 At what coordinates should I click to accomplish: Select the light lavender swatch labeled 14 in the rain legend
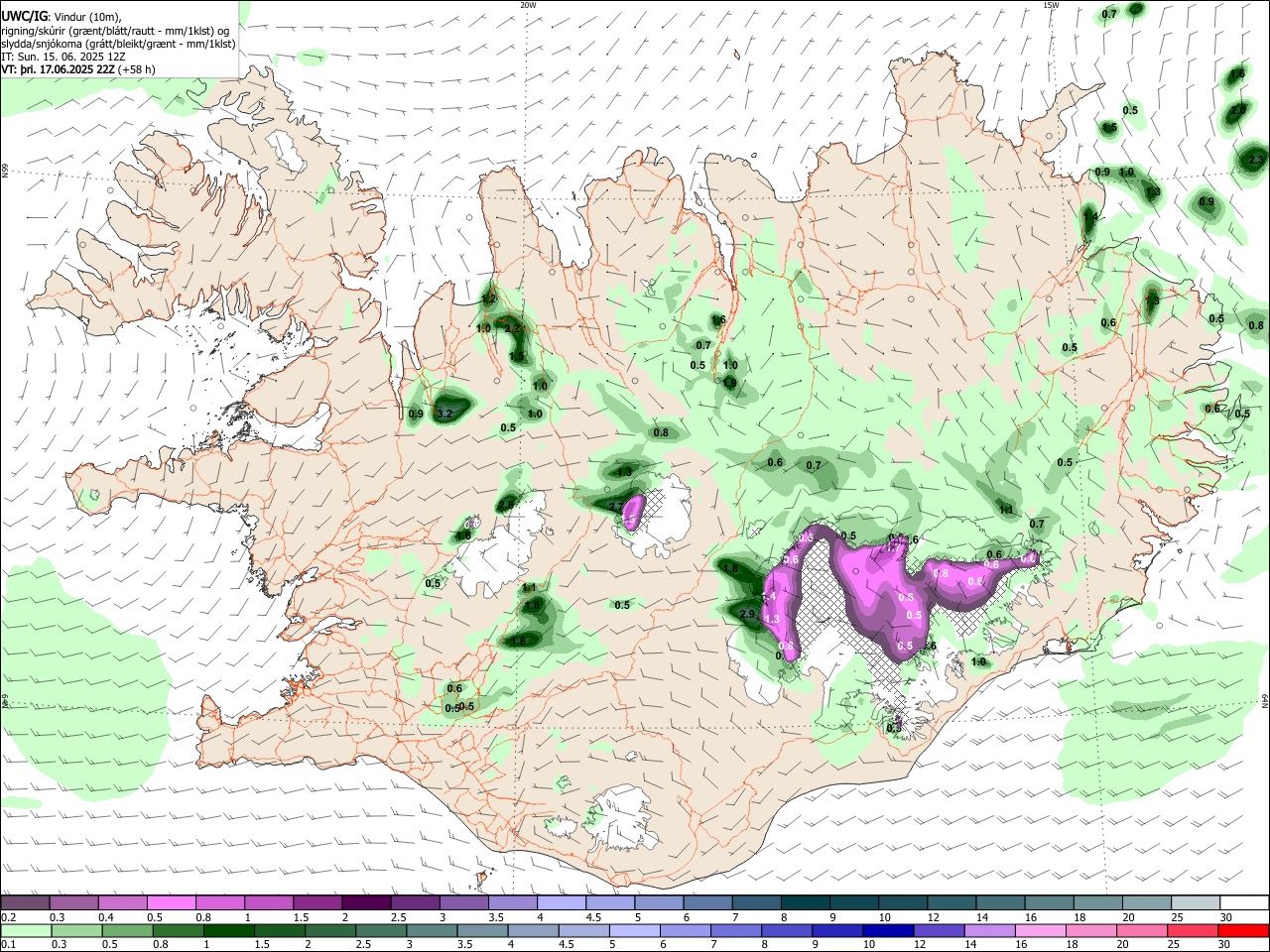(990, 930)
